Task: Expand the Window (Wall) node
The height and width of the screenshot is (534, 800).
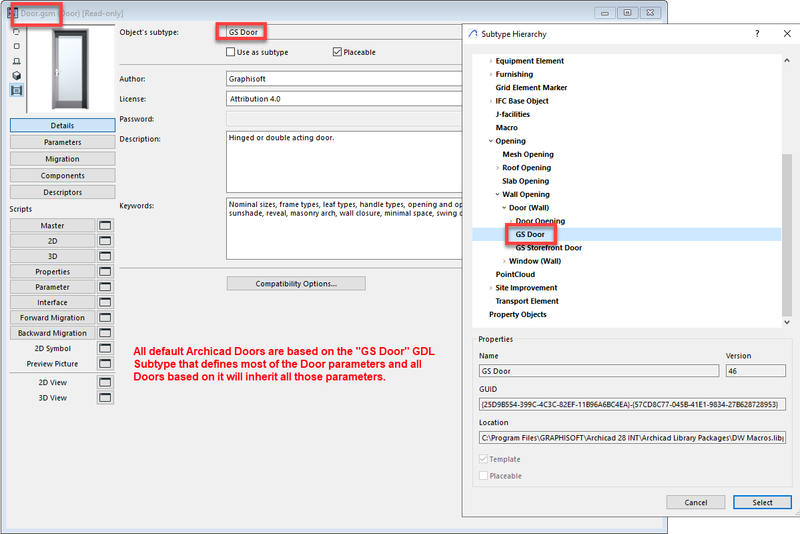Action: click(504, 261)
